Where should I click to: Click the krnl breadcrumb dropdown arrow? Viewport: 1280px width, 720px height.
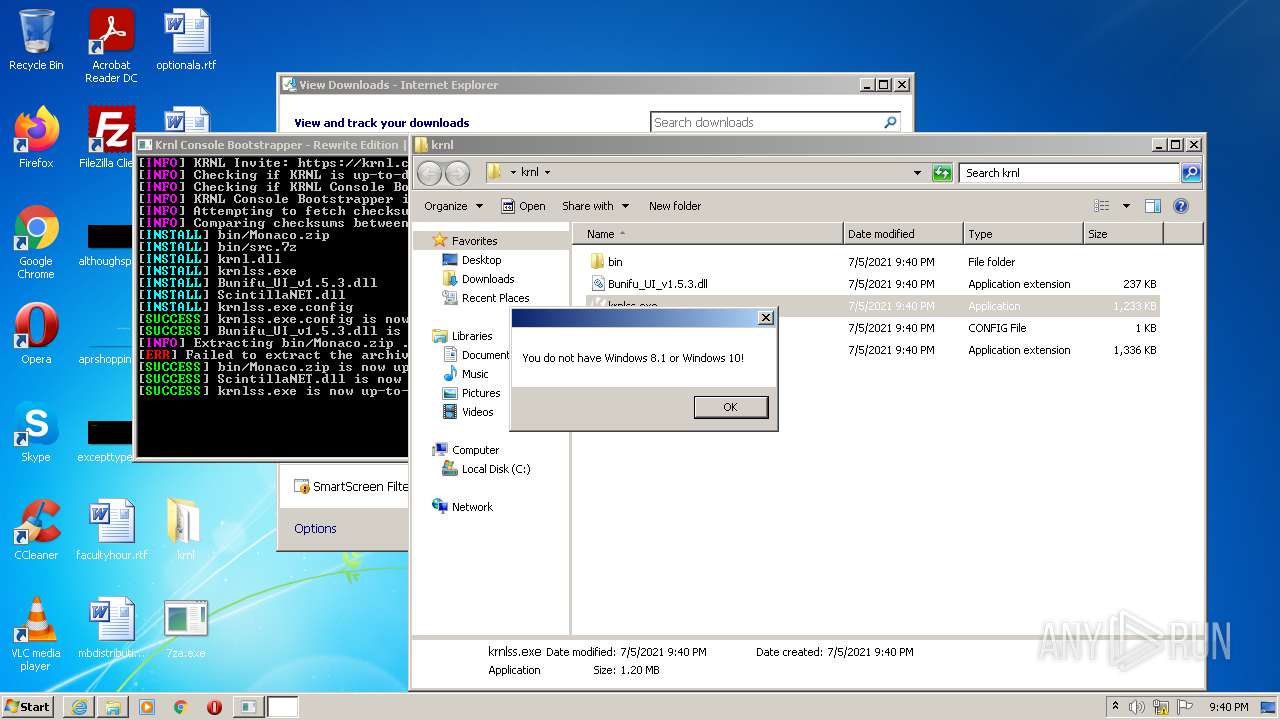pyautogui.click(x=547, y=173)
